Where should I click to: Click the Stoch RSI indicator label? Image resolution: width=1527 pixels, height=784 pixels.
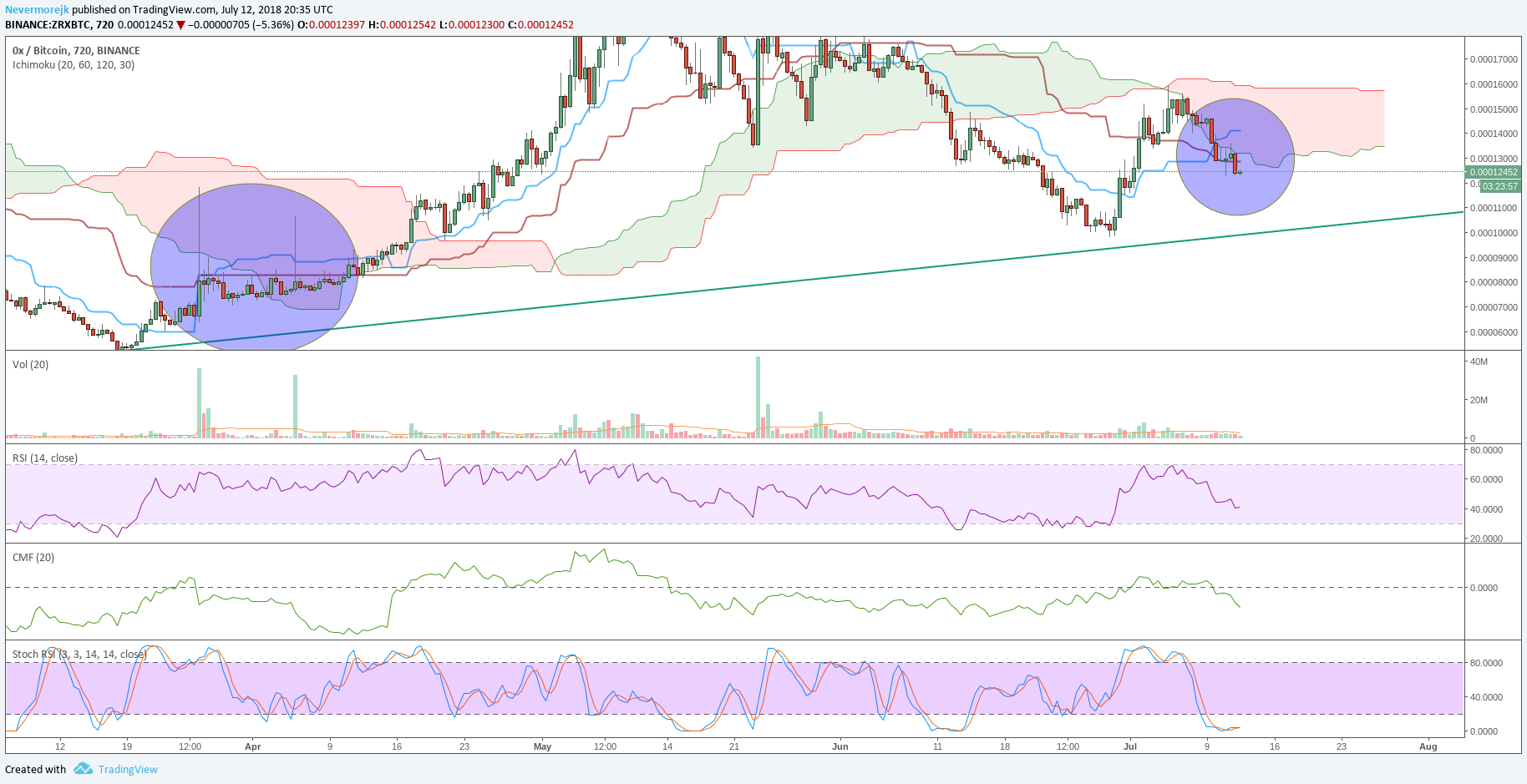[x=79, y=655]
